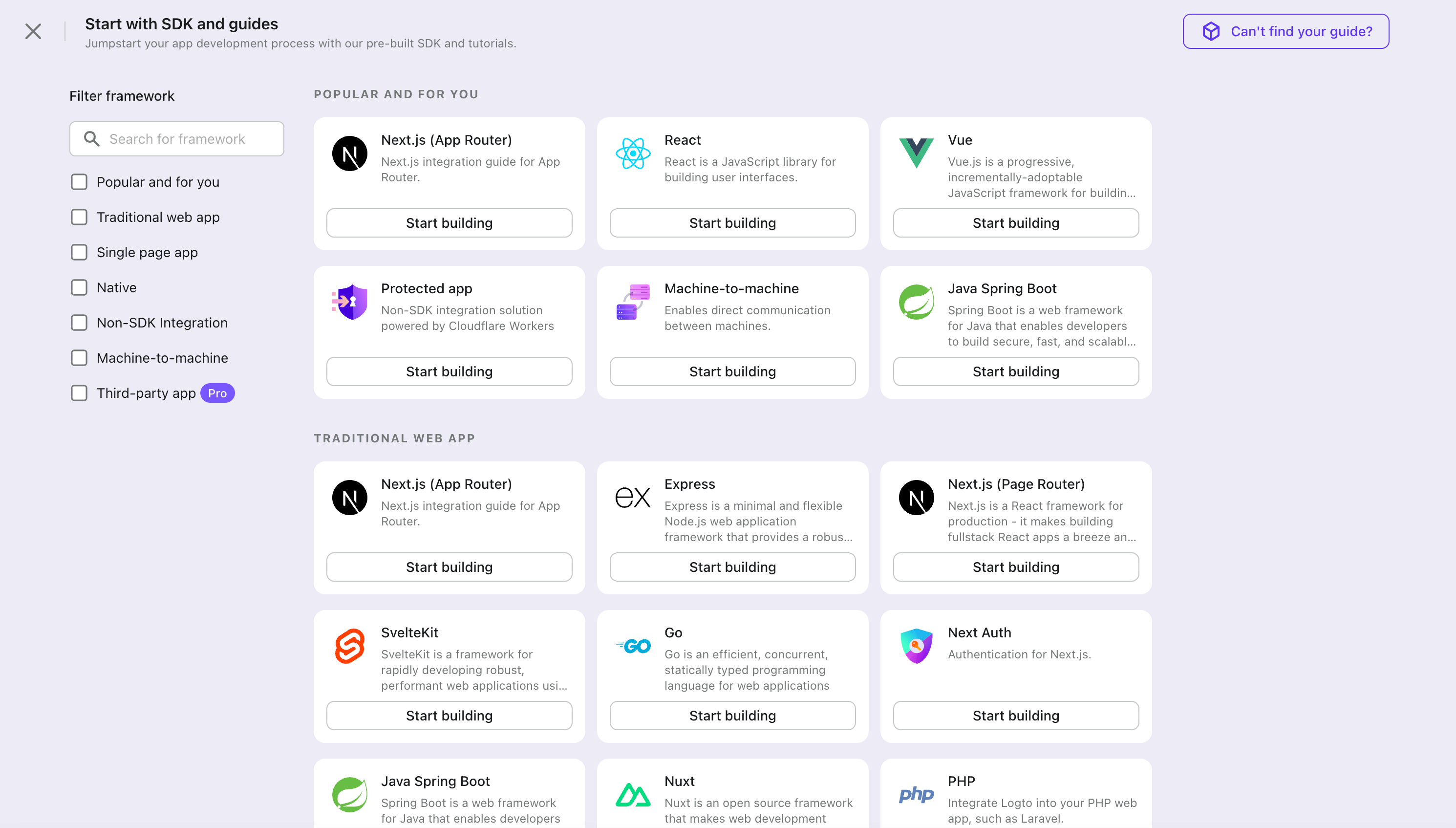Click the React logo icon
This screenshot has height=828, width=1456.
click(x=633, y=153)
